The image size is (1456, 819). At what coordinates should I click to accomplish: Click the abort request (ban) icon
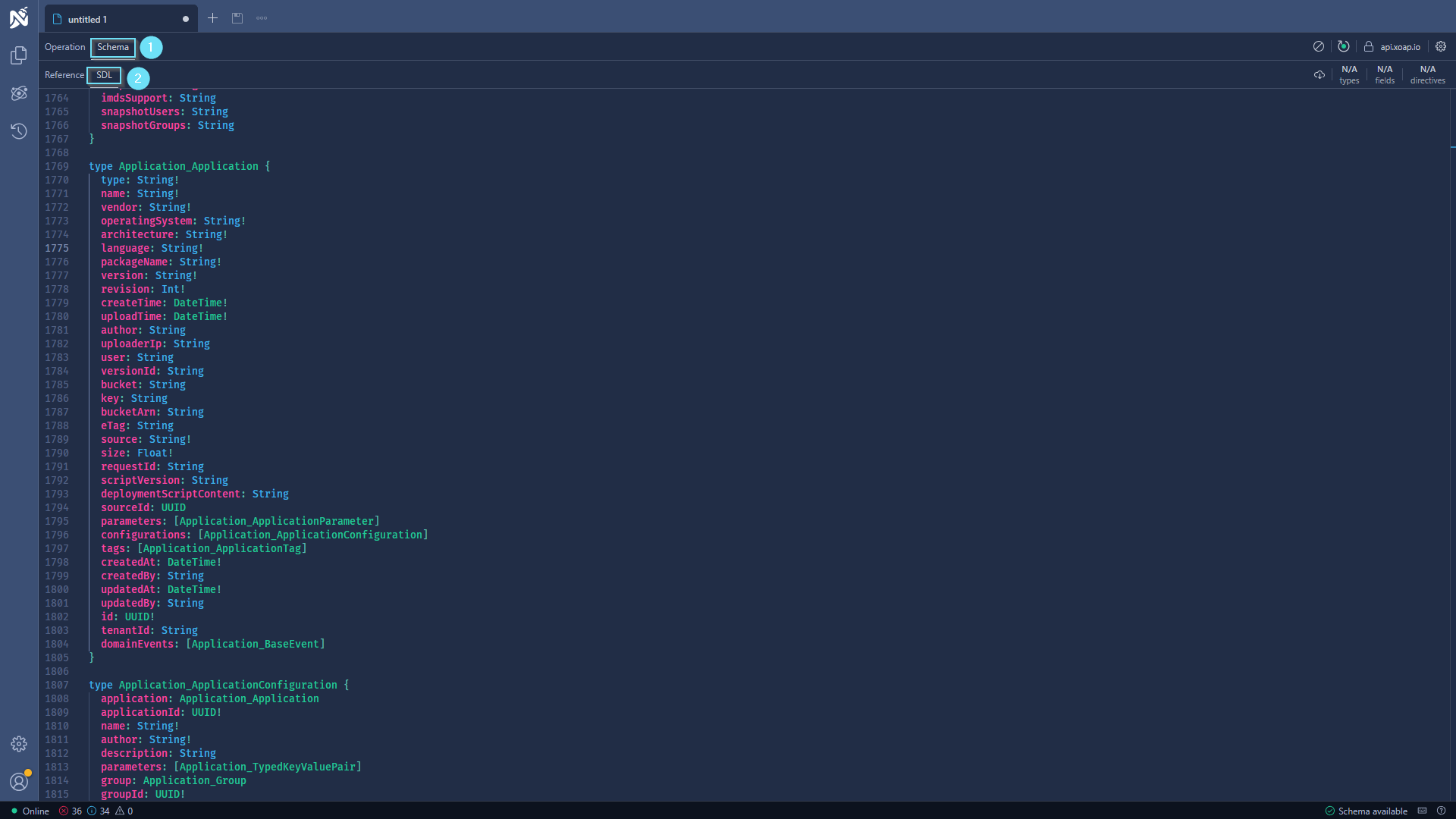(x=1319, y=46)
